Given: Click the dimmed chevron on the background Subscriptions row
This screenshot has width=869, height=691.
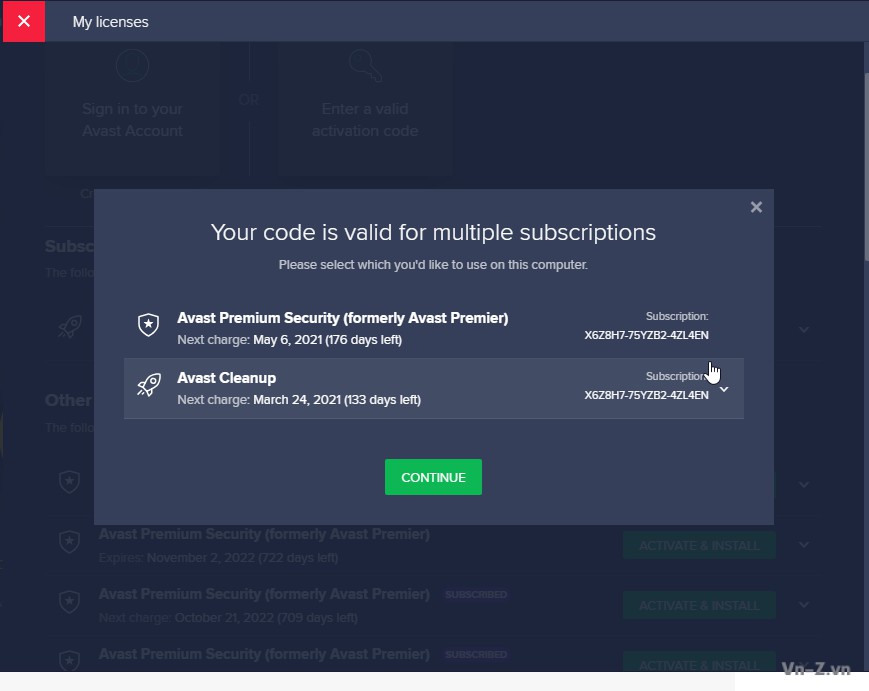Looking at the screenshot, I should (x=804, y=329).
